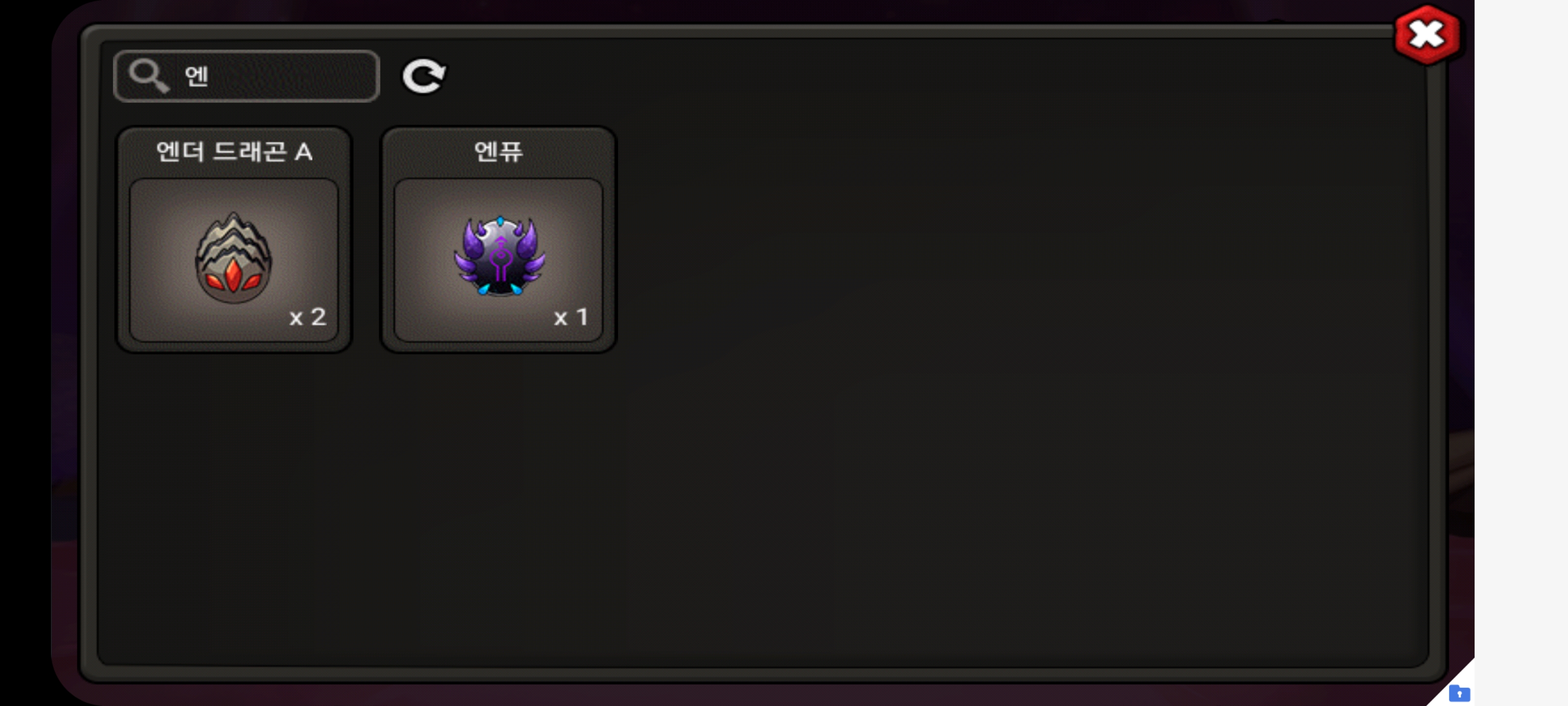Choose the 엔퓨 item thumbnail frame
Screen dimensions: 1568x706
498,259
